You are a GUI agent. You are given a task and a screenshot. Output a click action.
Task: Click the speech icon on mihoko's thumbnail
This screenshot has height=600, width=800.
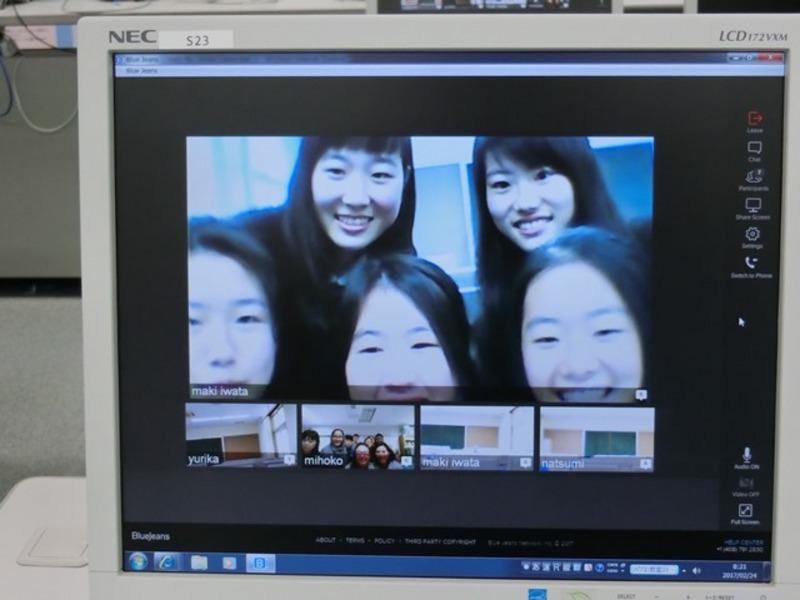[x=407, y=462]
